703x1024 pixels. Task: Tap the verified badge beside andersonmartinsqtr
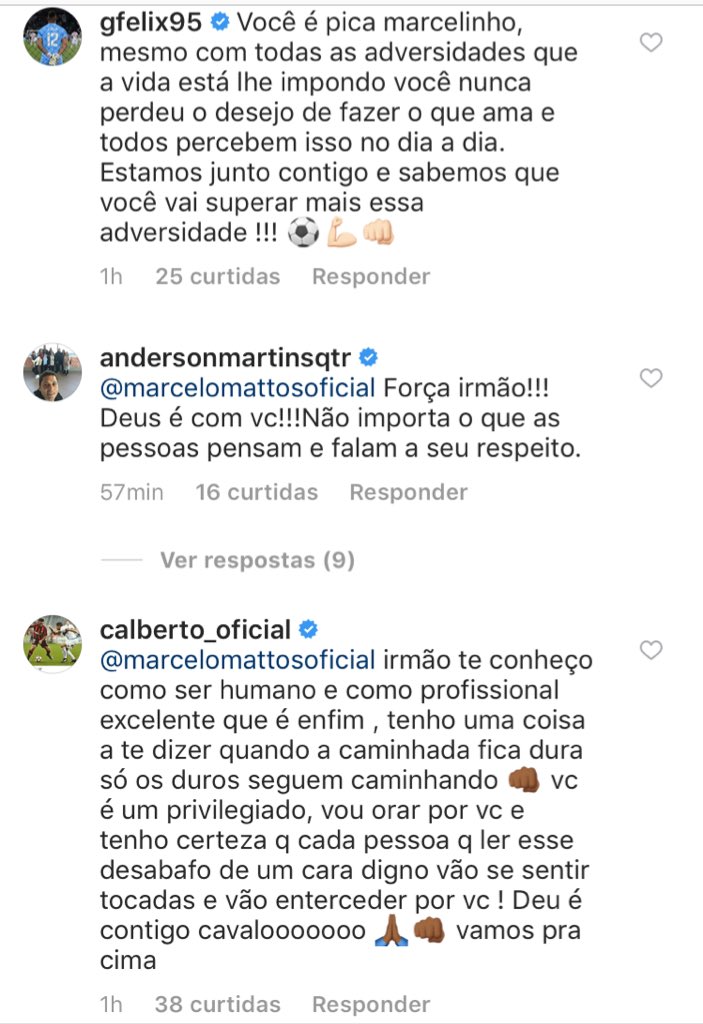tap(367, 357)
